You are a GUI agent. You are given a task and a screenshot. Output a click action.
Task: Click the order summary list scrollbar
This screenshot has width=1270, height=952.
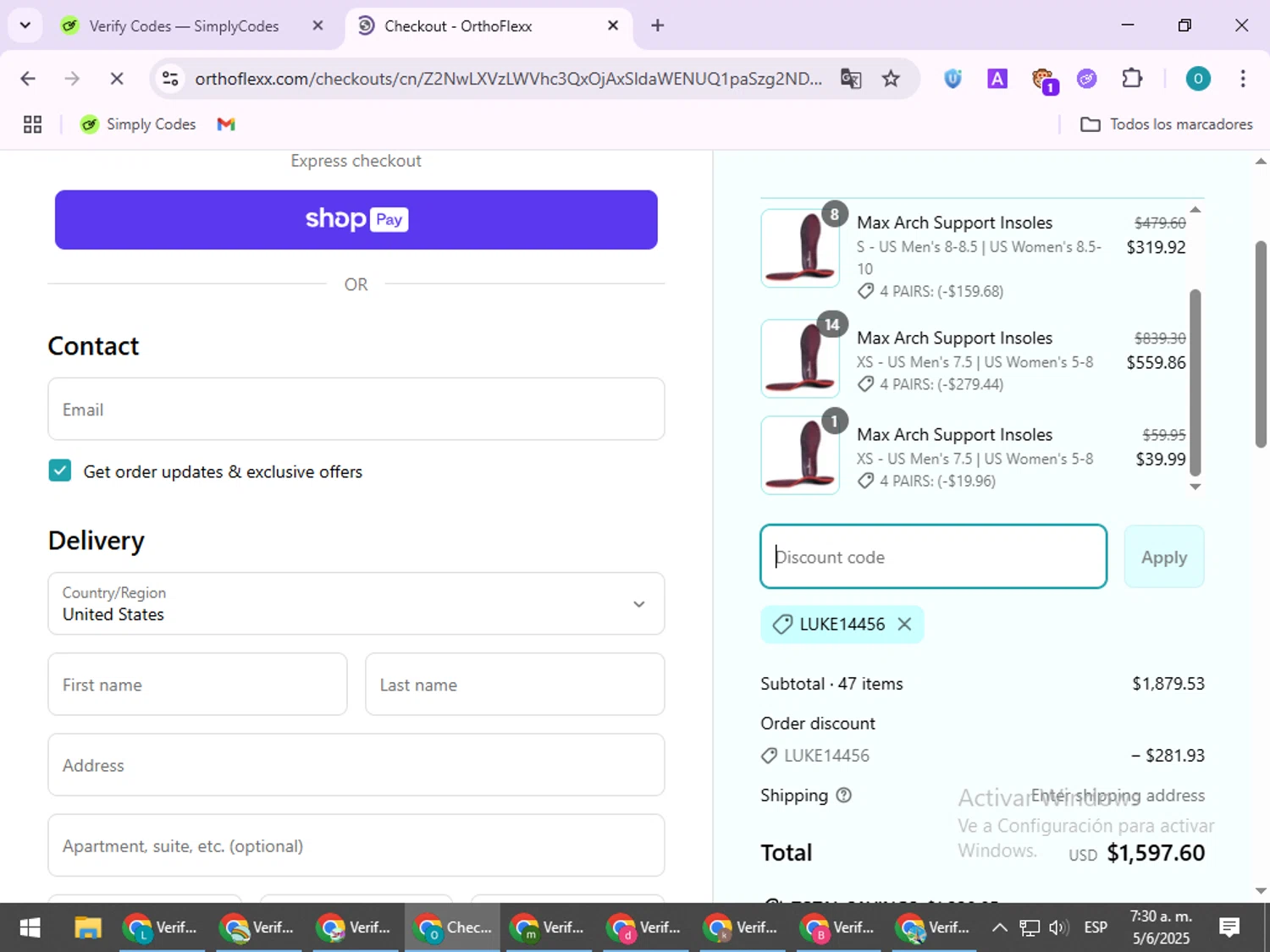click(x=1195, y=382)
